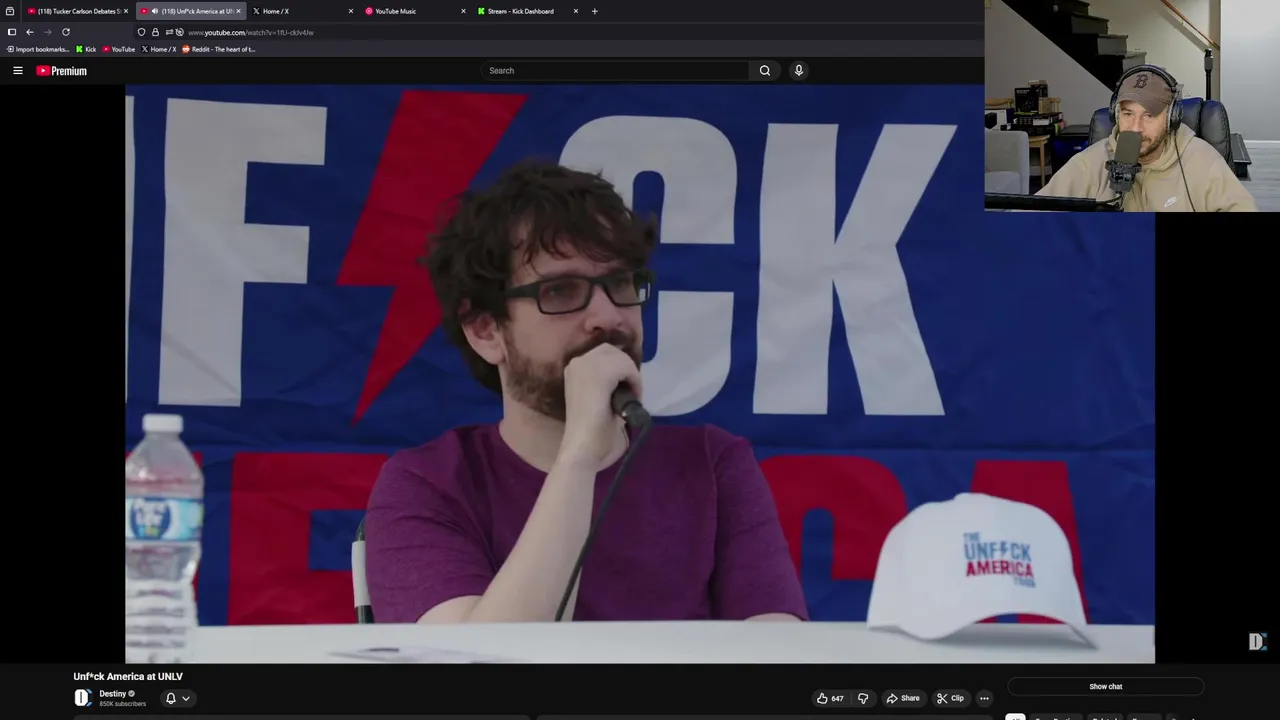
Task: Open Import bookmarks toolbar item
Action: [38, 49]
